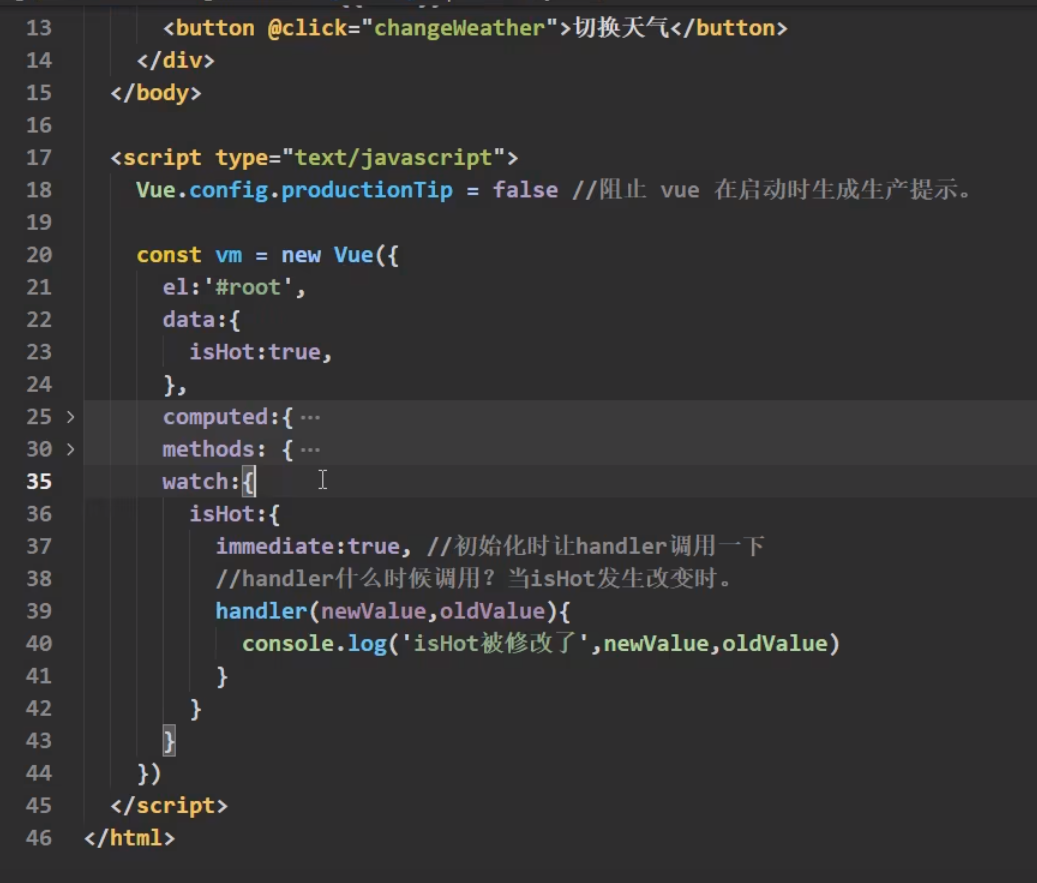The height and width of the screenshot is (883, 1037).
Task: Click the '#root' selector string
Action: click(x=248, y=287)
